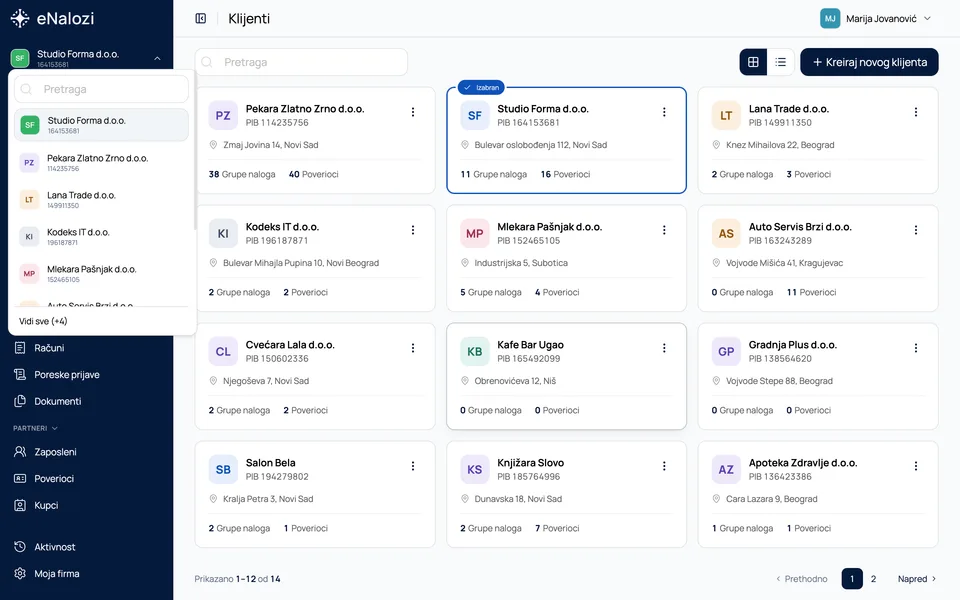This screenshot has width=960, height=600.
Task: Open three-dot menu for Apoteka Zdravlje
Action: [916, 466]
